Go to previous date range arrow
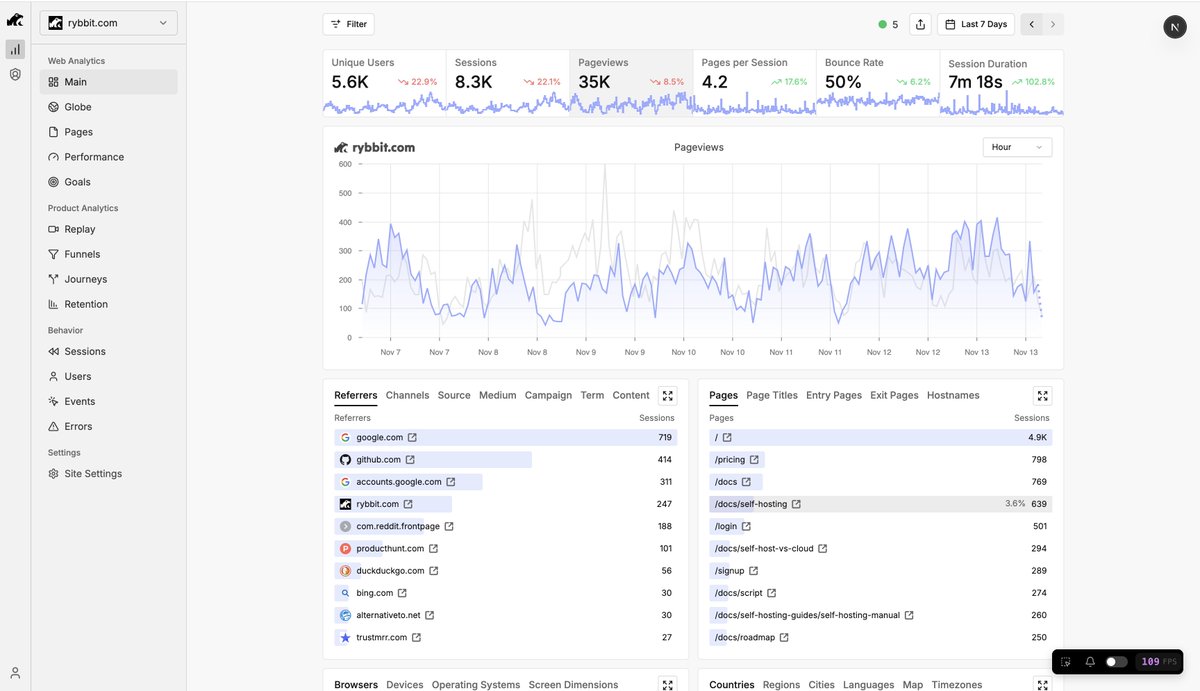 coord(1031,24)
